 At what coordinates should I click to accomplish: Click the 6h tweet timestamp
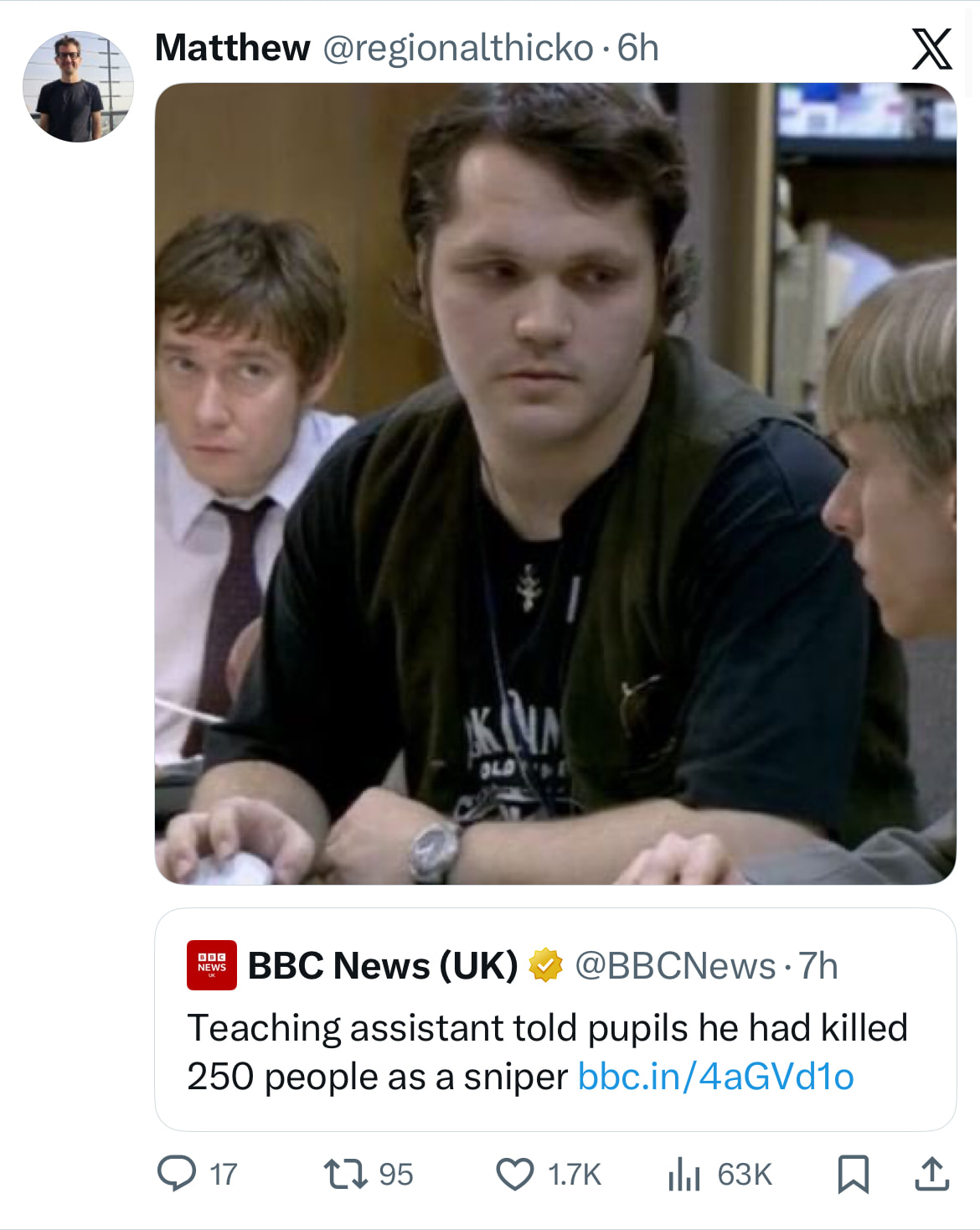pos(638,48)
